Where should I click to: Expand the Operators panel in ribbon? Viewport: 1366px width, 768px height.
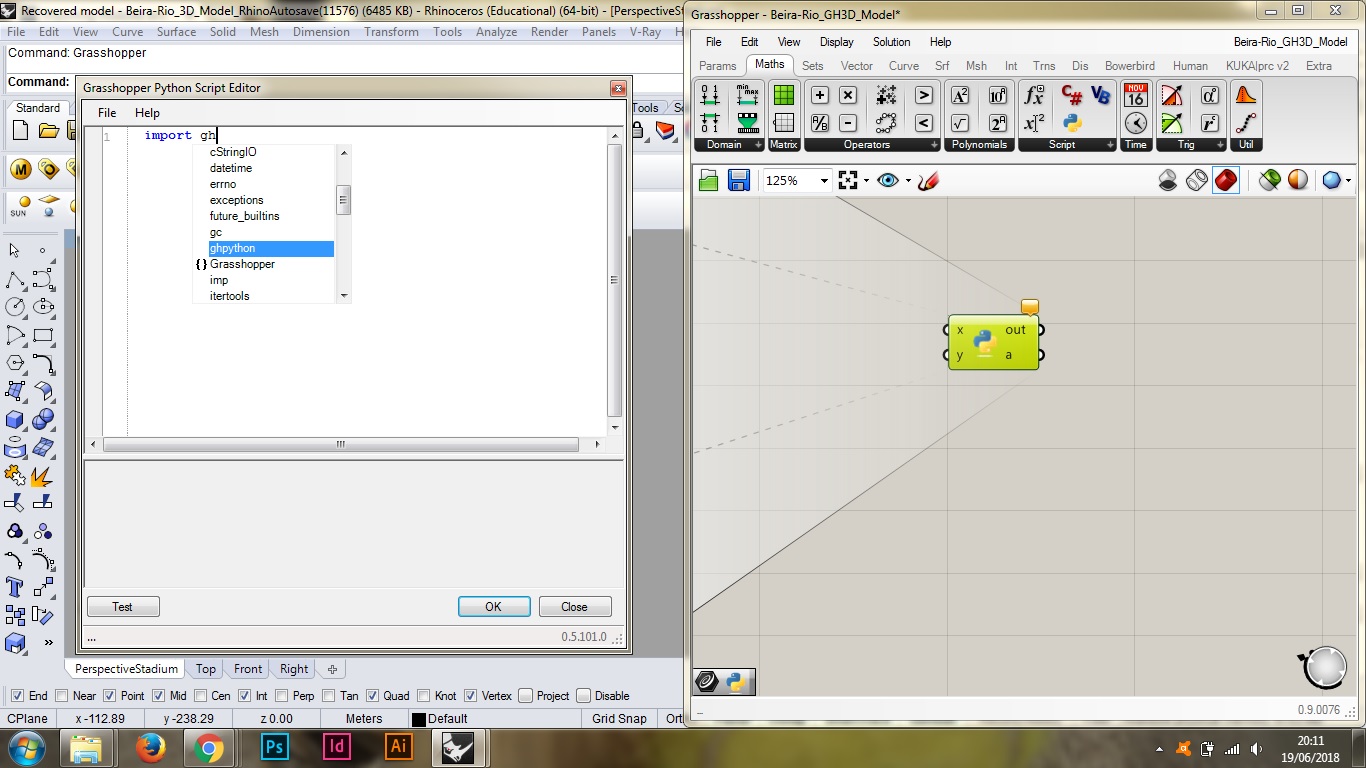click(934, 145)
